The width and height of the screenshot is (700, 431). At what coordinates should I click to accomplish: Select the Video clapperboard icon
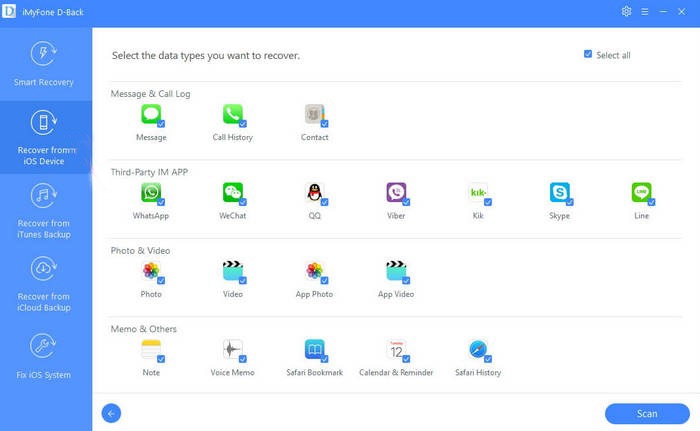233,271
